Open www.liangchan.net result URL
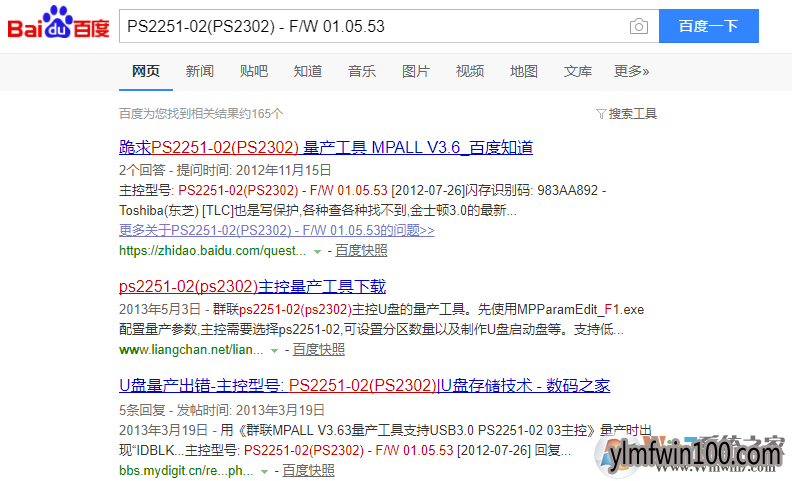Image resolution: width=792 pixels, height=481 pixels. [x=191, y=350]
